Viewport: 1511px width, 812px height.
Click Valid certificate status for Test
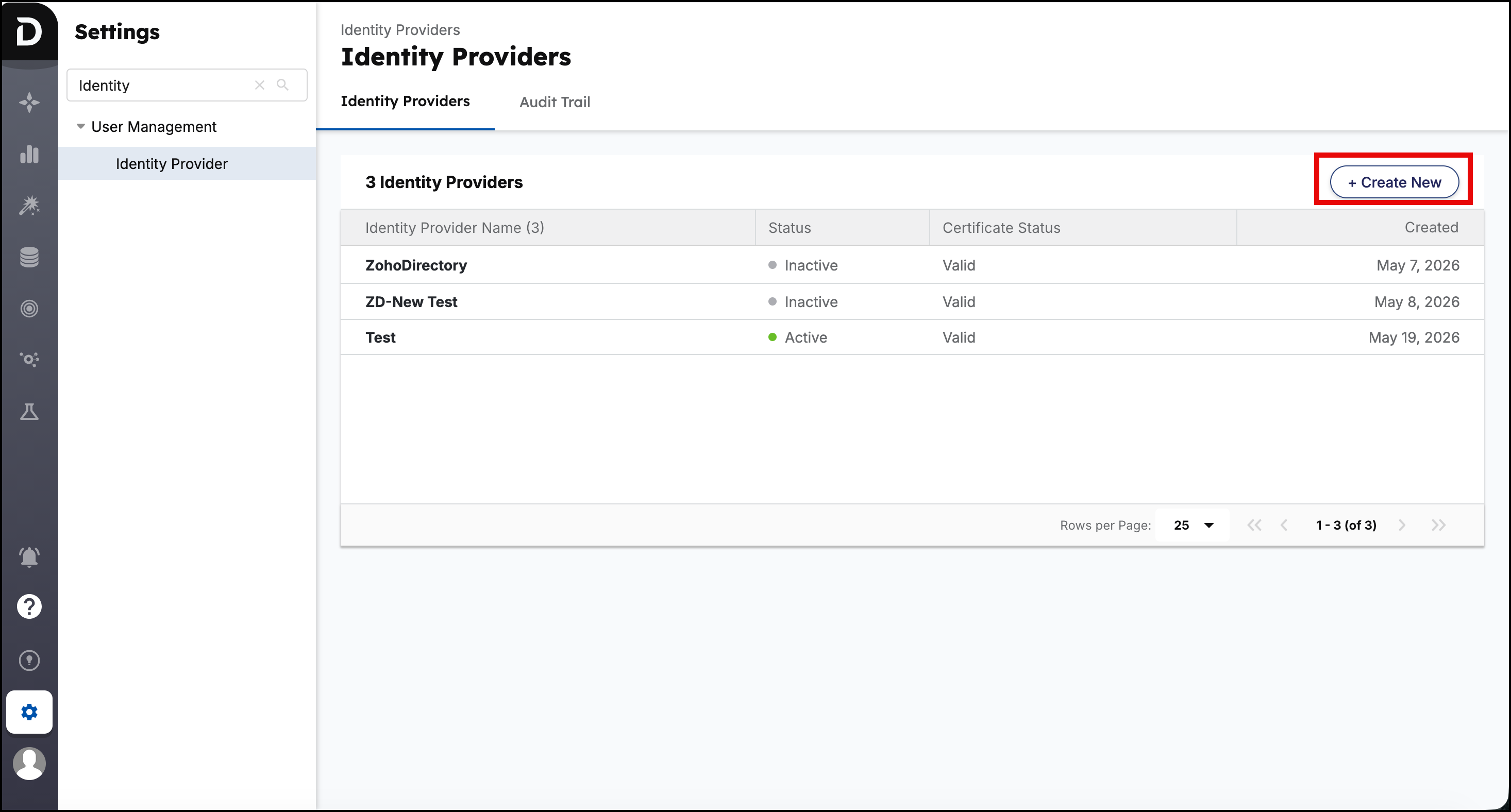point(959,337)
